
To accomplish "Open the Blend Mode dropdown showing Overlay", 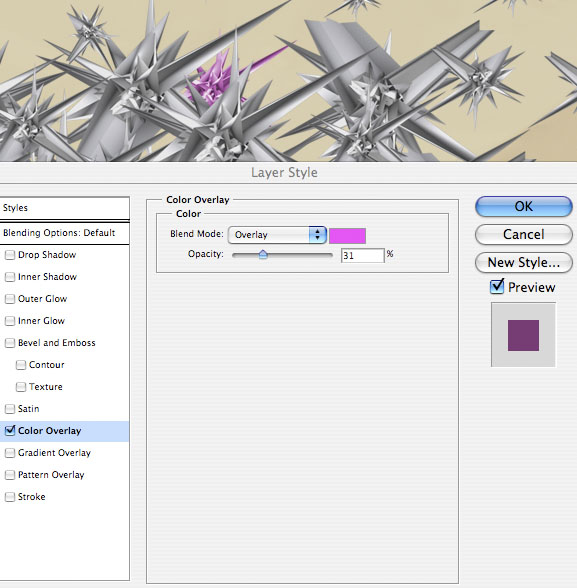I will [x=277, y=235].
